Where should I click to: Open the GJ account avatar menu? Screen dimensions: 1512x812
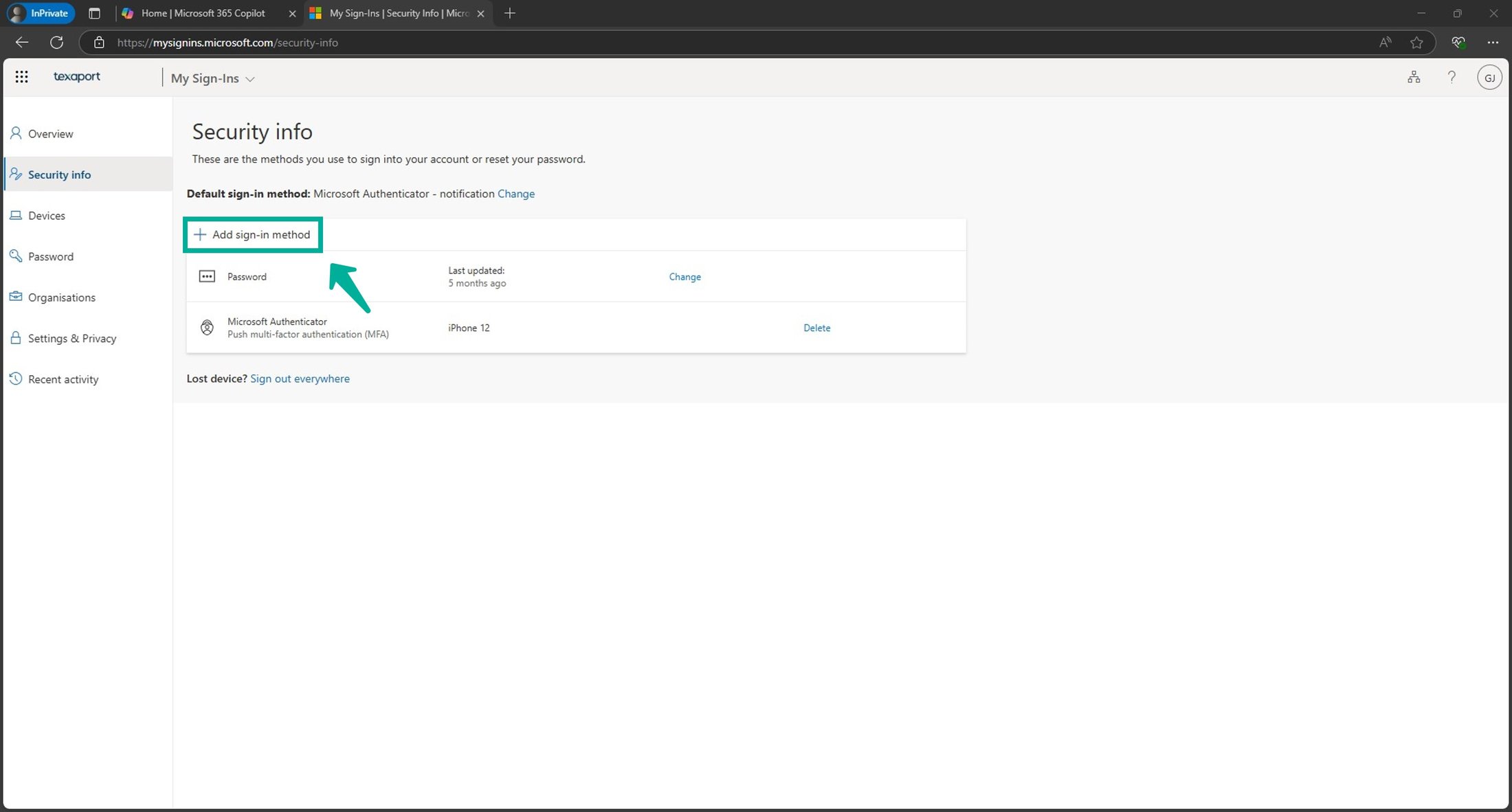(x=1489, y=77)
